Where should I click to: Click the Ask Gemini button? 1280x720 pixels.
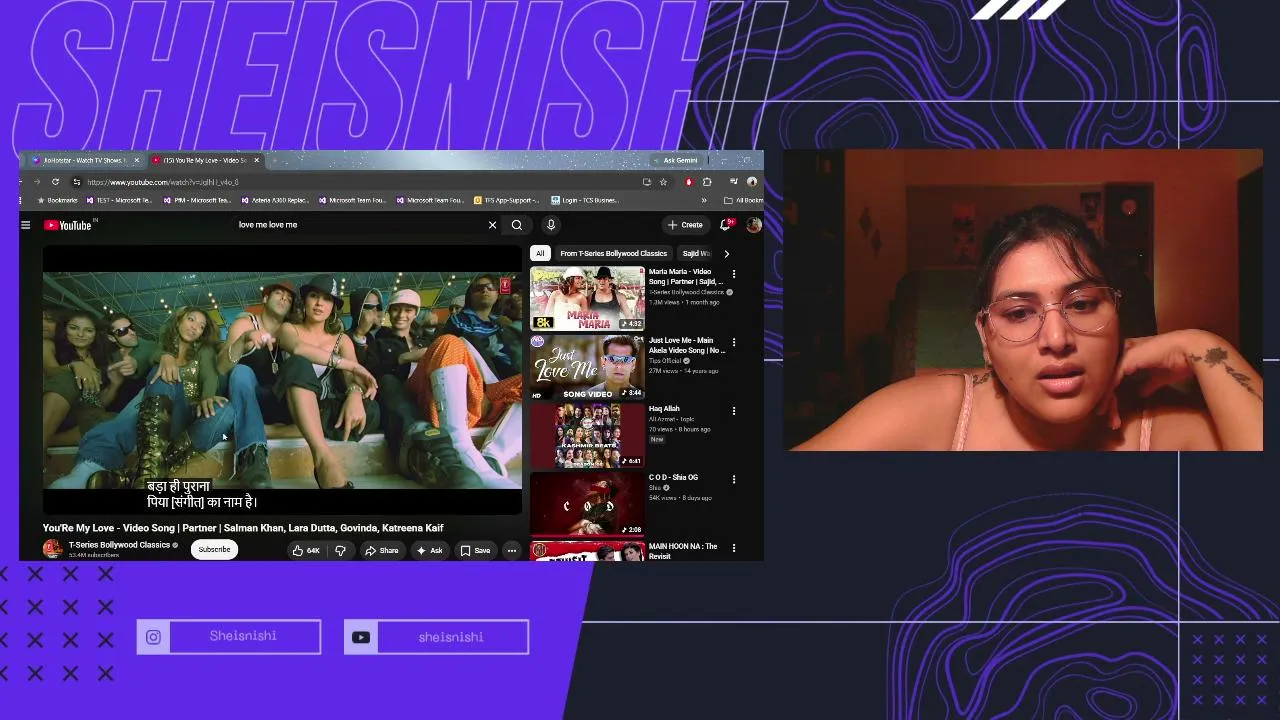coord(676,160)
